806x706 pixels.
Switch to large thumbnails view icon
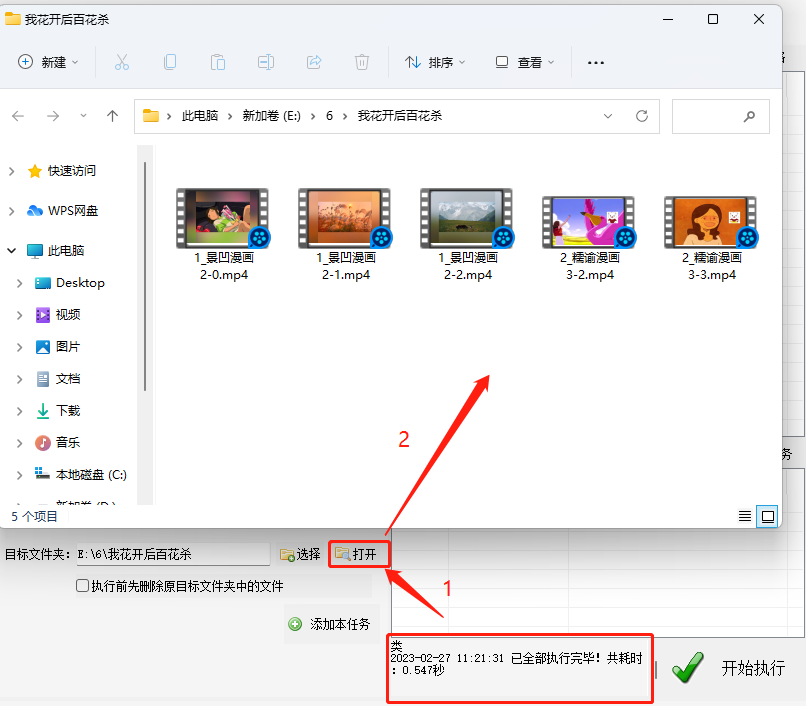(x=767, y=516)
